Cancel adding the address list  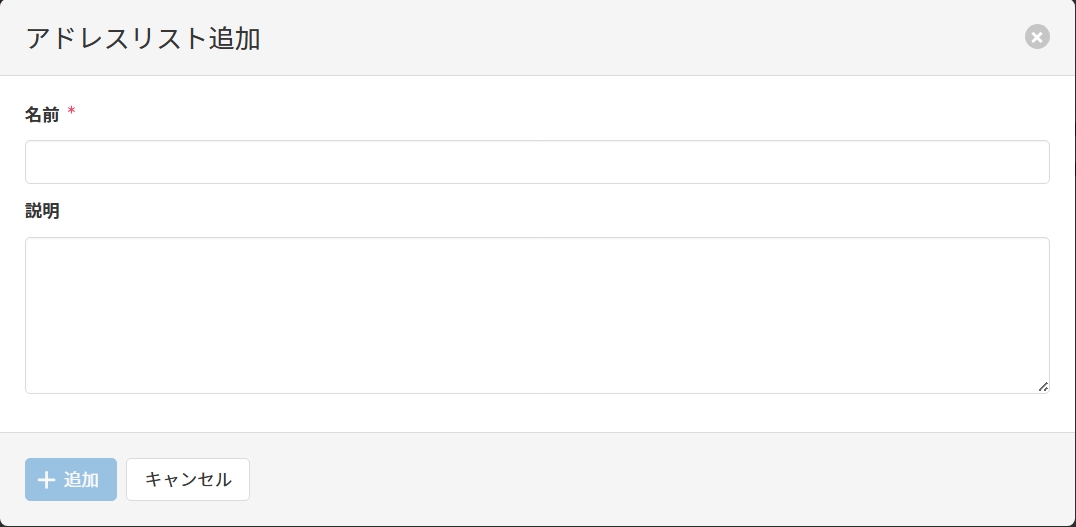tap(188, 480)
